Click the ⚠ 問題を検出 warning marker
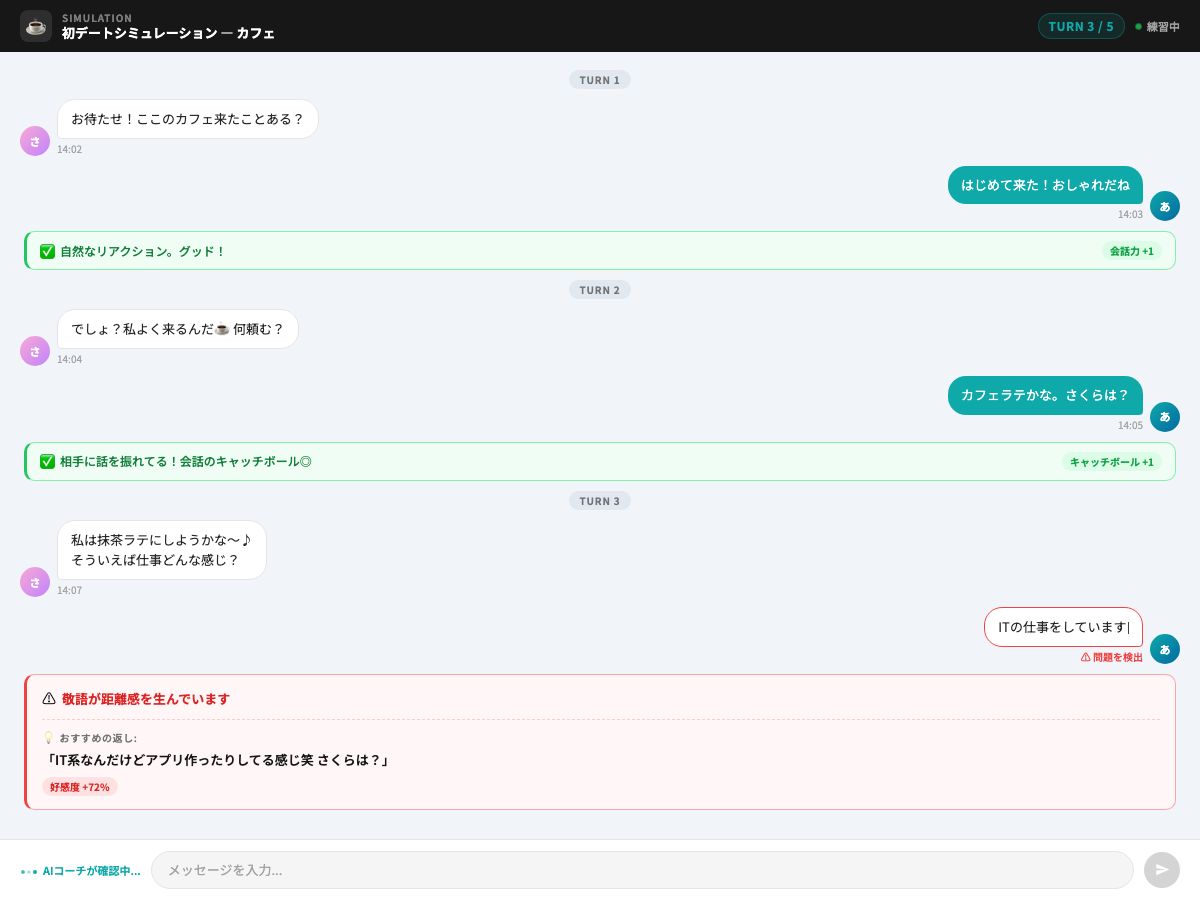 coord(1112,657)
